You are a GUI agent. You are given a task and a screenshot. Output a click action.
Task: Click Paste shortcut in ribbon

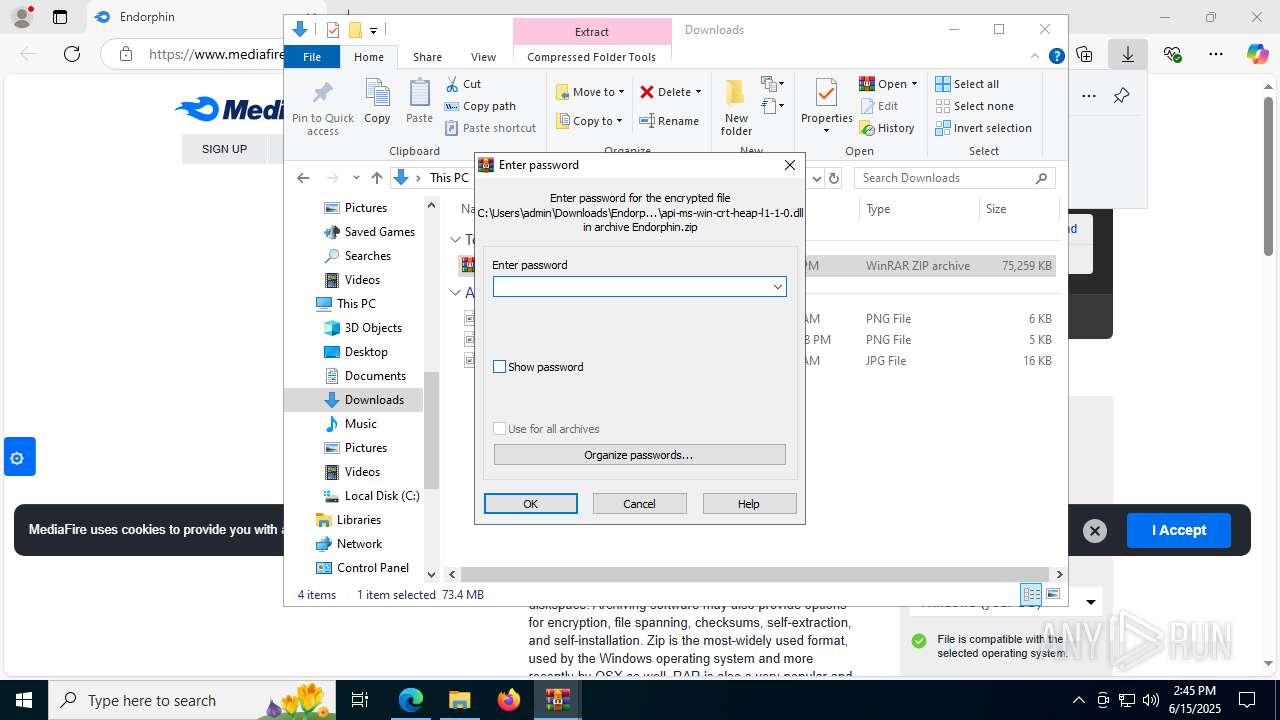490,128
